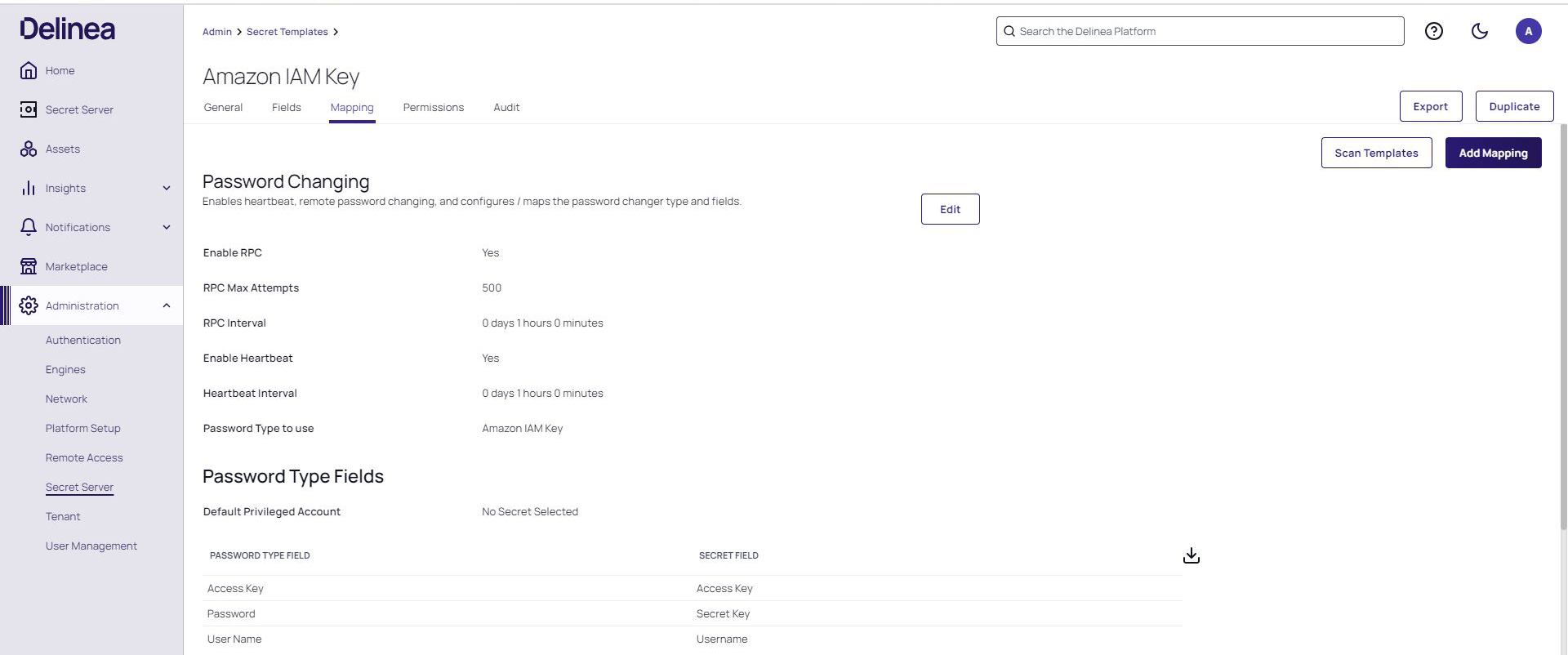The image size is (1568, 655).
Task: Click the Scan Templates button
Action: 1376,153
